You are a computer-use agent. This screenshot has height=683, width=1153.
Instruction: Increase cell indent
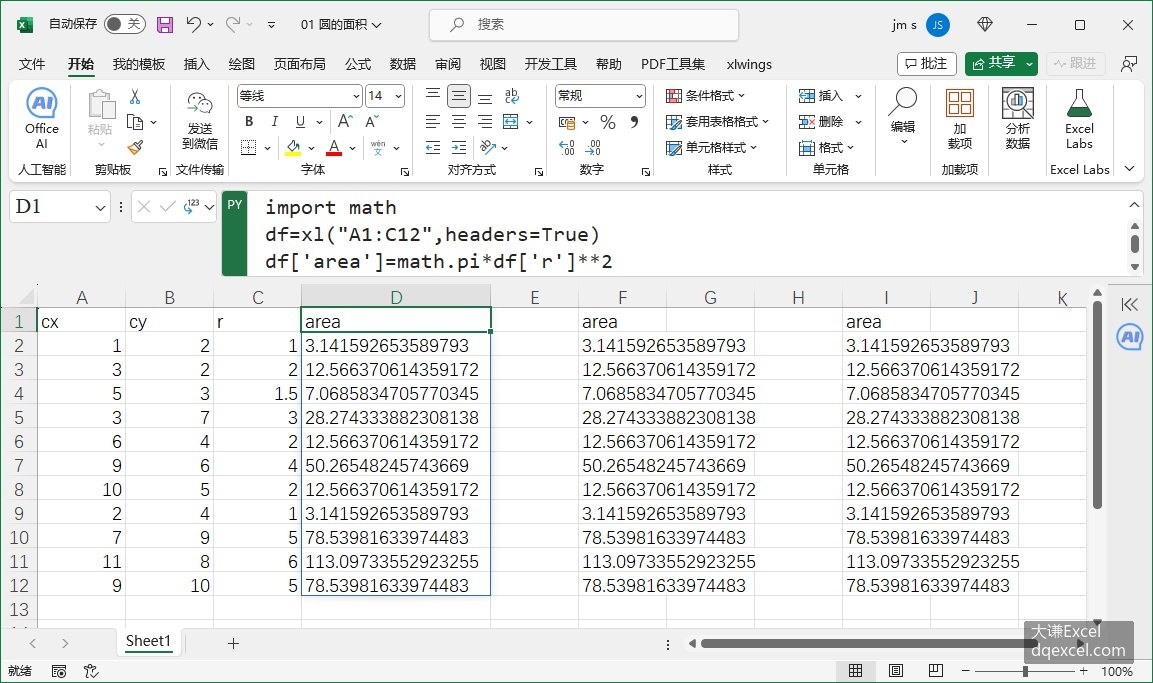pyautogui.click(x=459, y=148)
